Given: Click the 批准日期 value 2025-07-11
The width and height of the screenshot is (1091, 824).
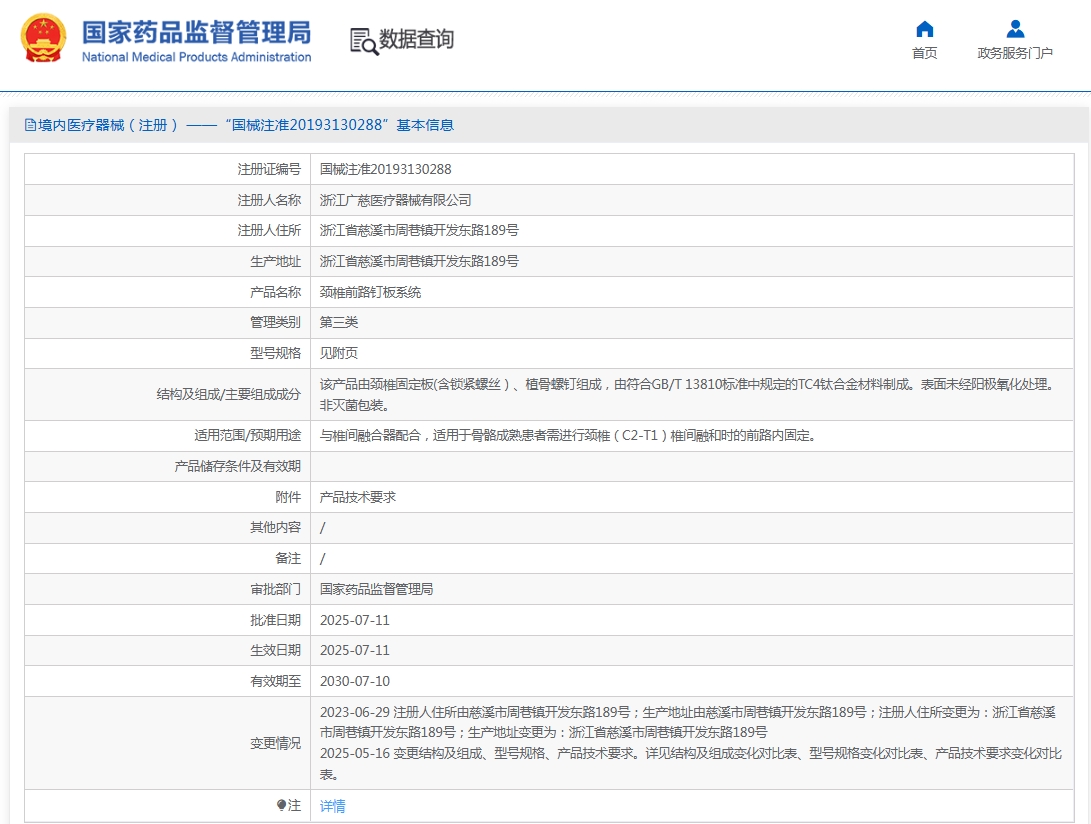Looking at the screenshot, I should [355, 620].
